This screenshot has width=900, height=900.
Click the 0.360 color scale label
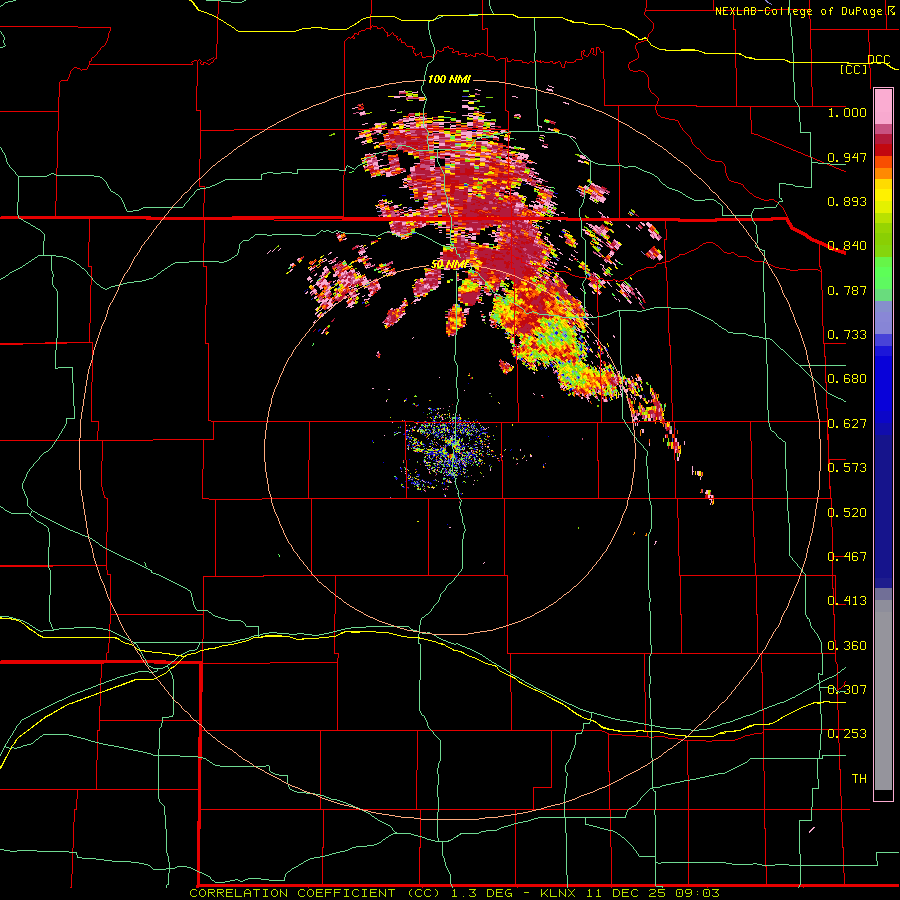click(847, 646)
